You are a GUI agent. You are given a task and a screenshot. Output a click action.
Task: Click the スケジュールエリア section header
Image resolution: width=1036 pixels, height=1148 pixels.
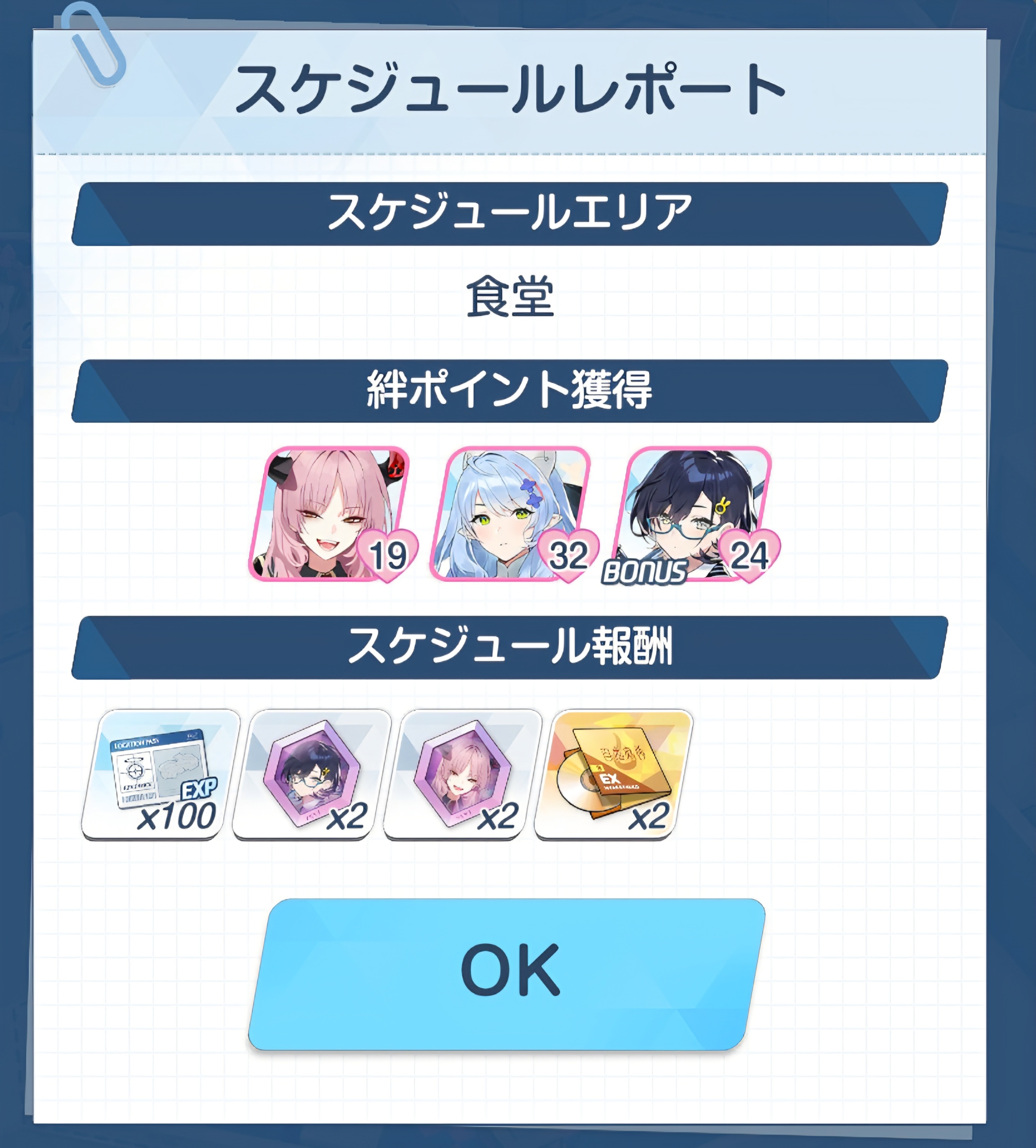509,214
